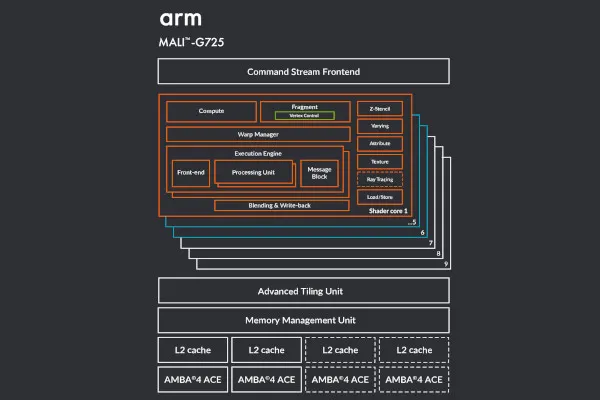Click the Processing Unit box
This screenshot has height=400, width=600.
click(254, 173)
